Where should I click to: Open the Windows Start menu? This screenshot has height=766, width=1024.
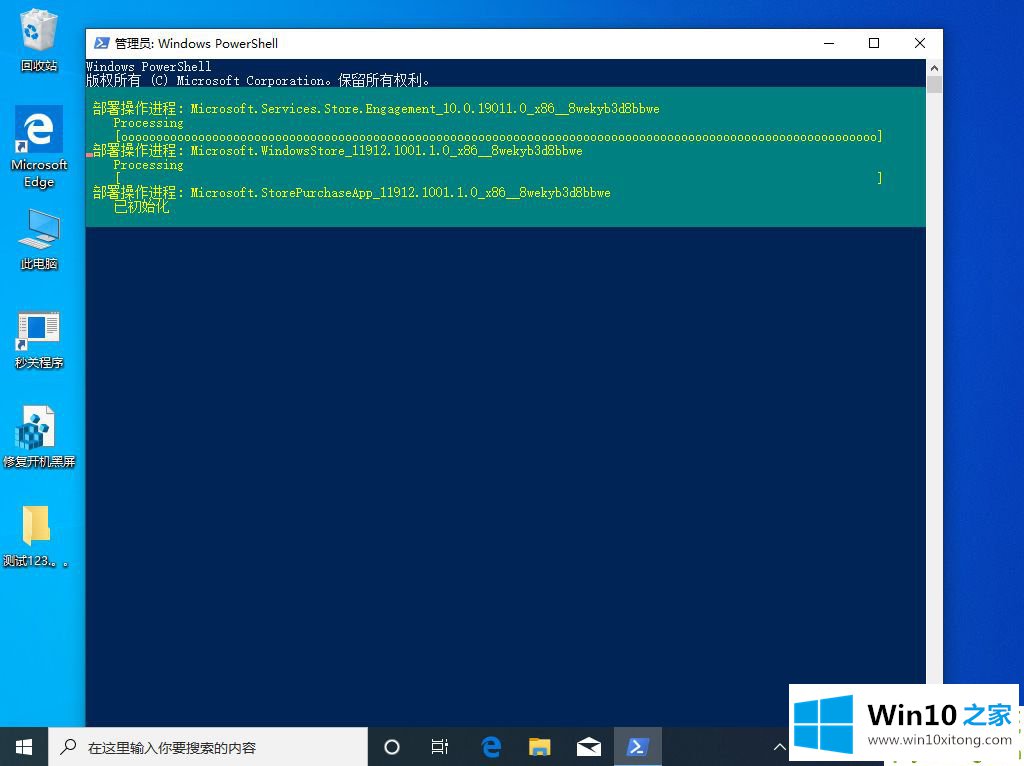tap(24, 746)
